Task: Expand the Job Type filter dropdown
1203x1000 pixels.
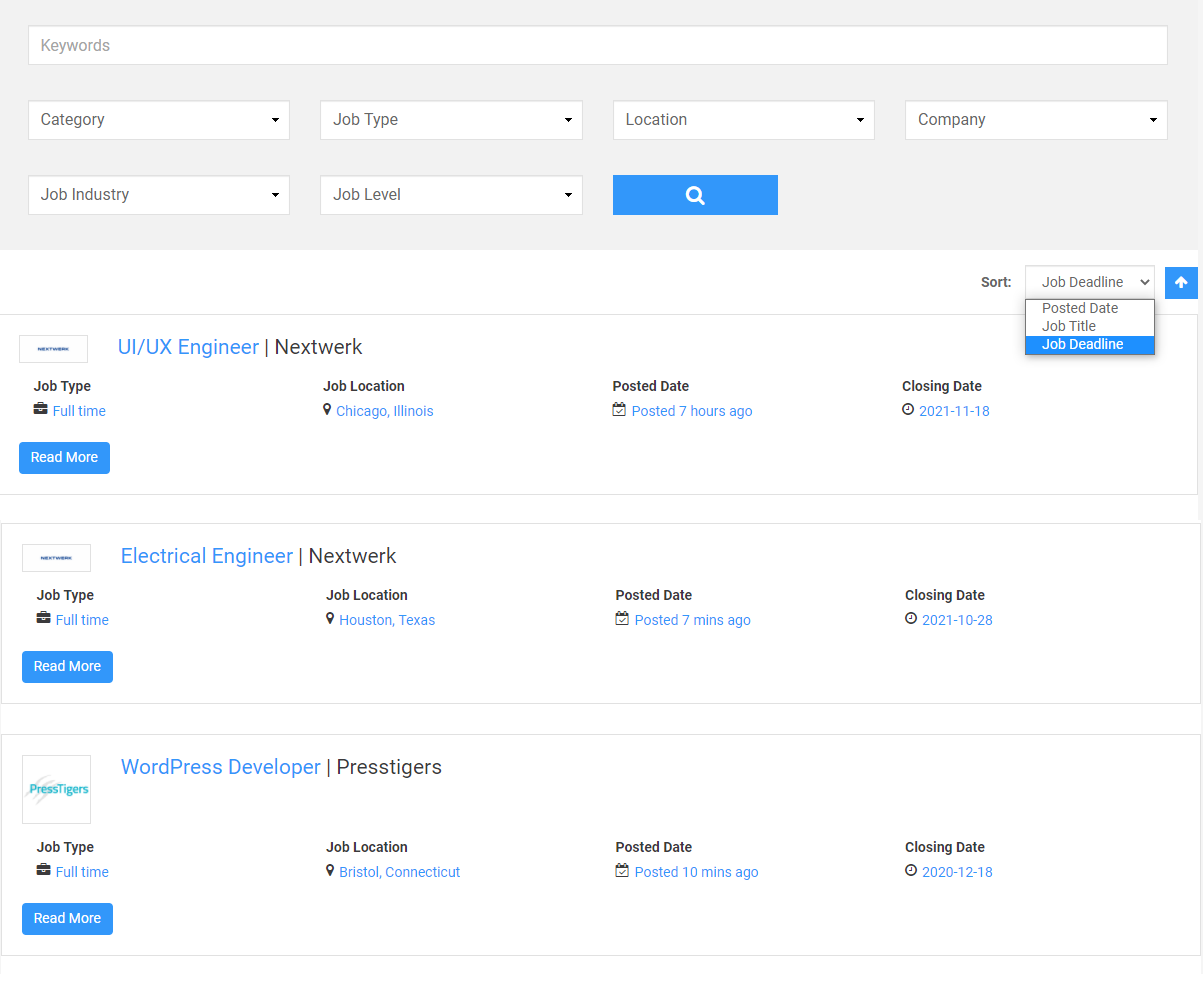Action: coord(451,120)
